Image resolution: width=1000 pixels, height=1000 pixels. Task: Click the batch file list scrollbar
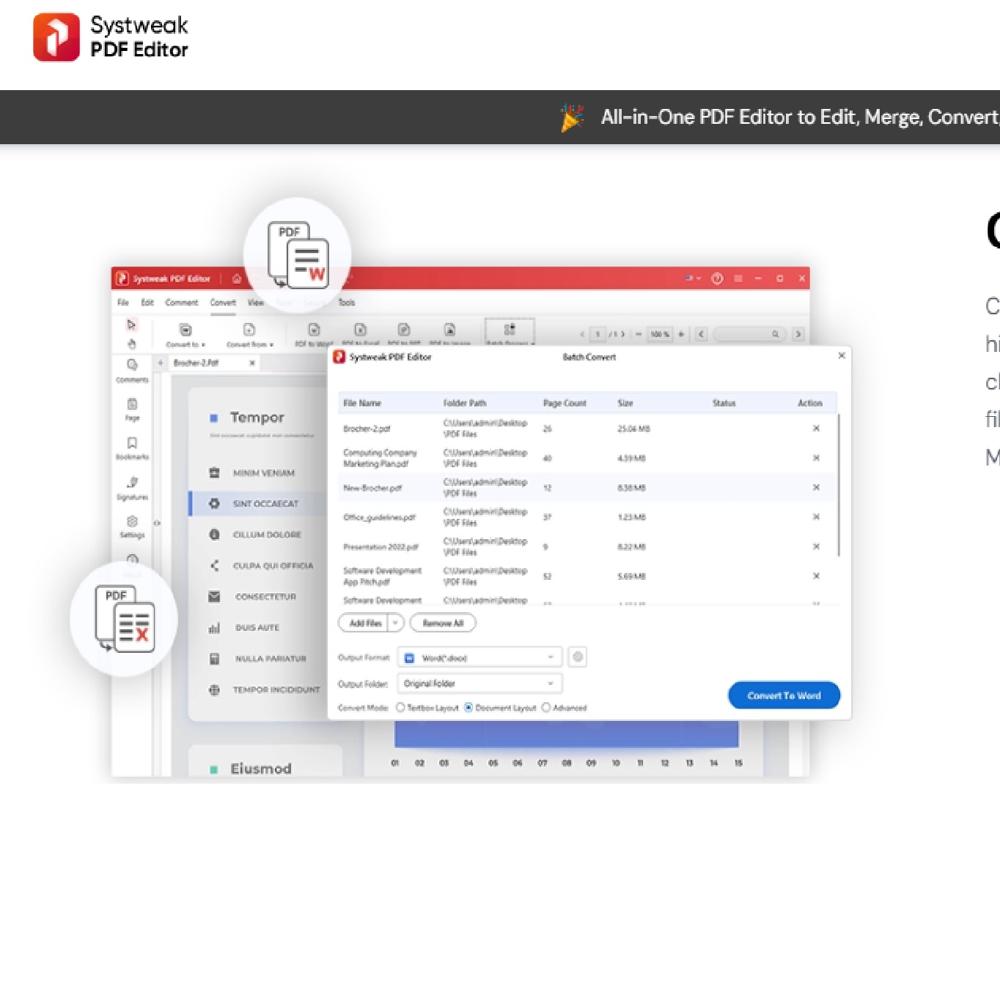pos(839,485)
